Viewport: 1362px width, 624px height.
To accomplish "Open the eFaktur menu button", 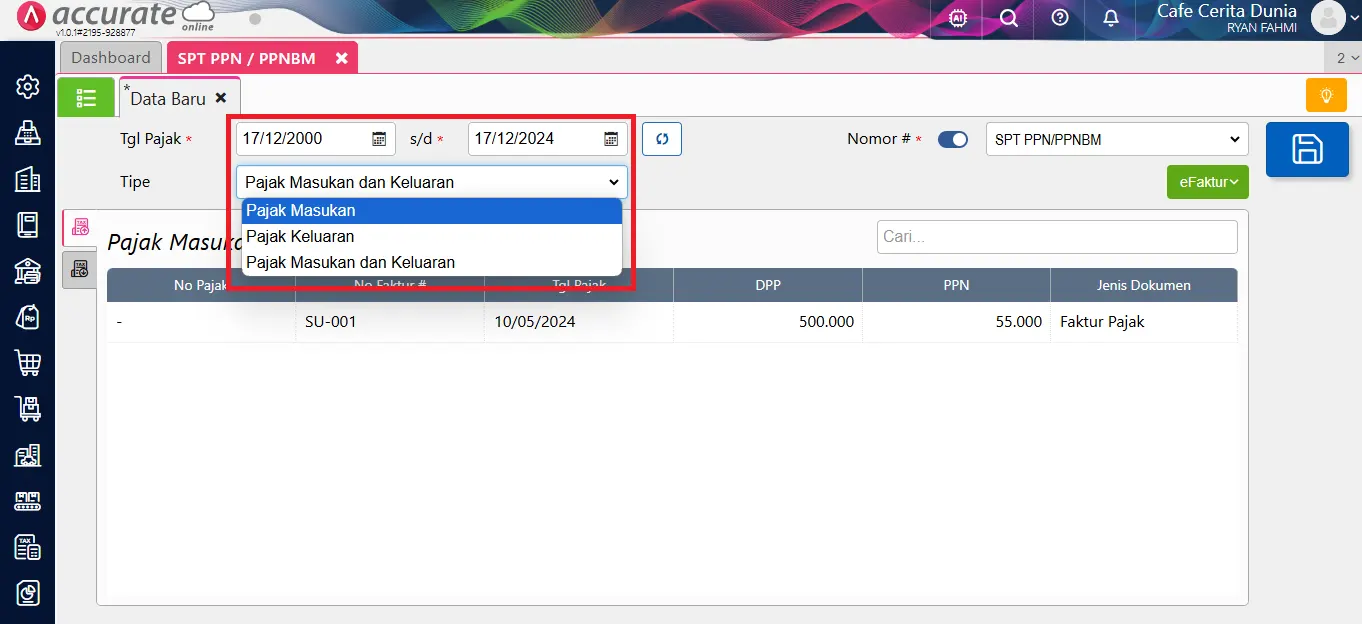I will (1207, 182).
